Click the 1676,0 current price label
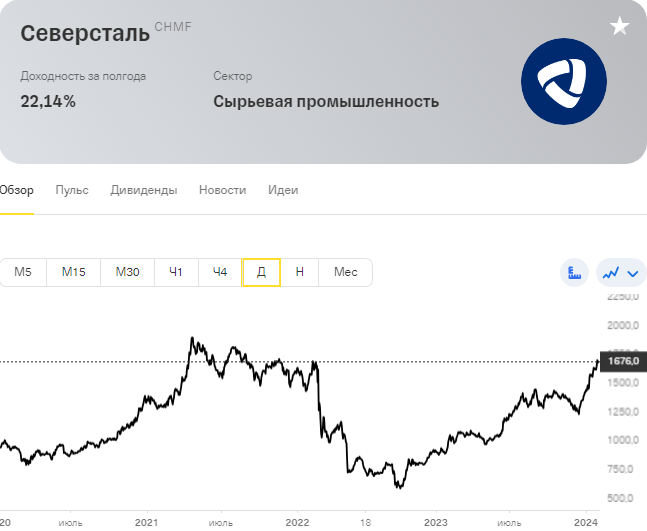This screenshot has width=647, height=531. click(623, 361)
